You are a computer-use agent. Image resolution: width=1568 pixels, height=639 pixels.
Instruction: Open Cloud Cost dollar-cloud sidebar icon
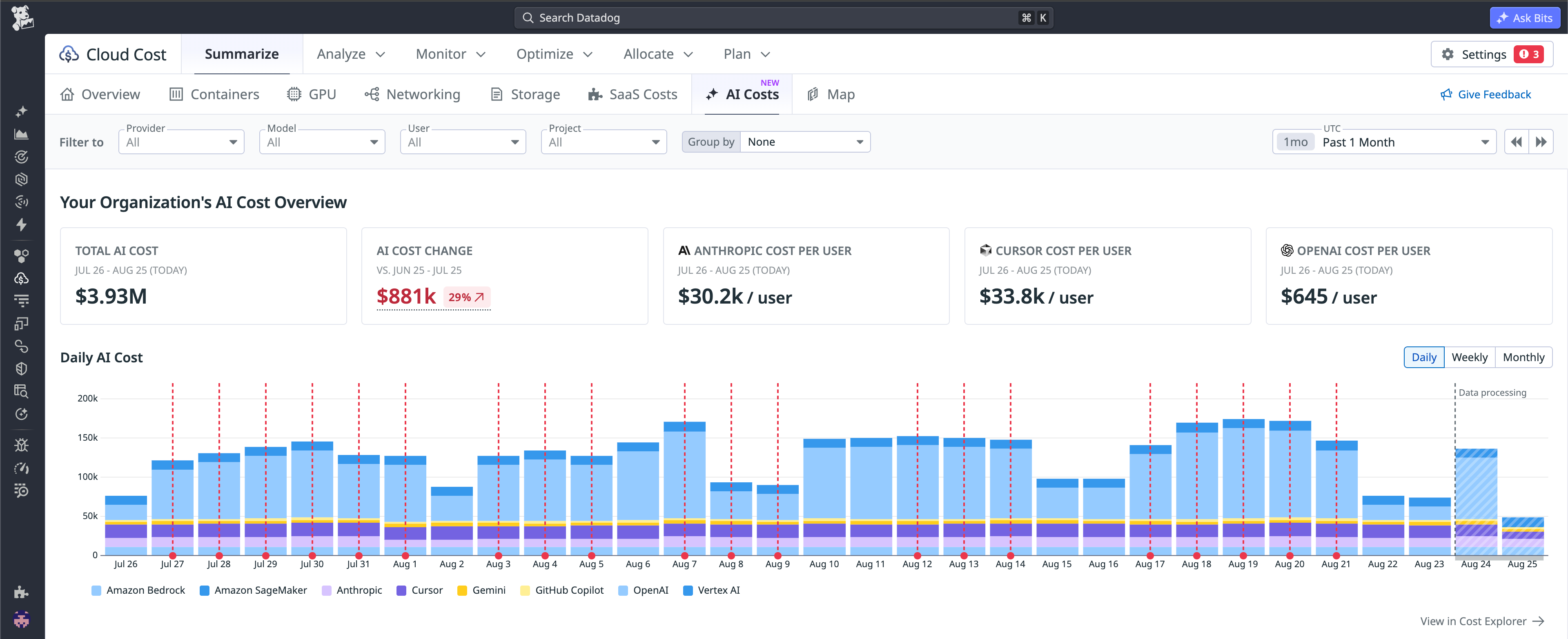click(21, 278)
